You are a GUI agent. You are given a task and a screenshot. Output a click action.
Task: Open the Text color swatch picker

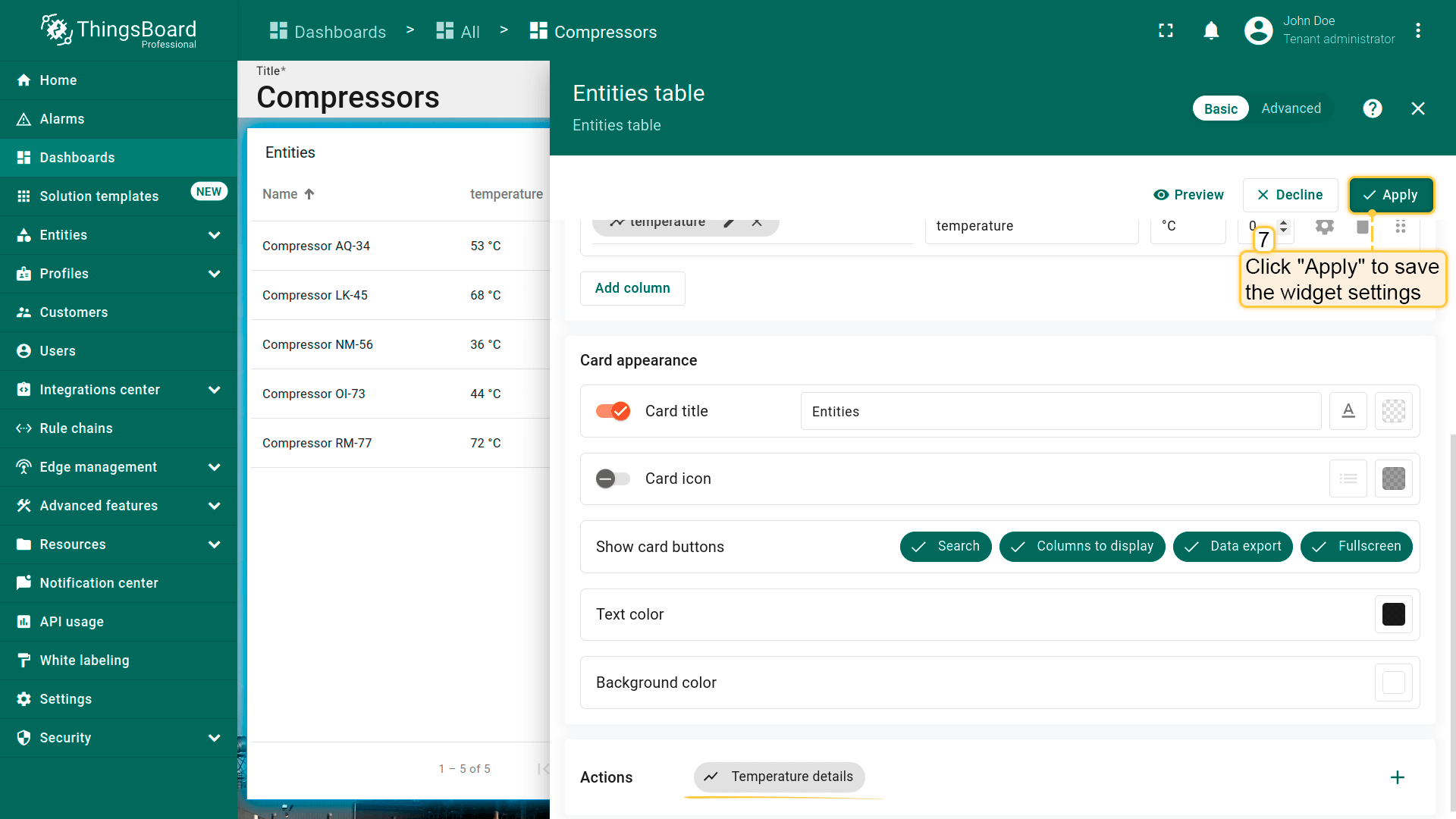[x=1393, y=614]
